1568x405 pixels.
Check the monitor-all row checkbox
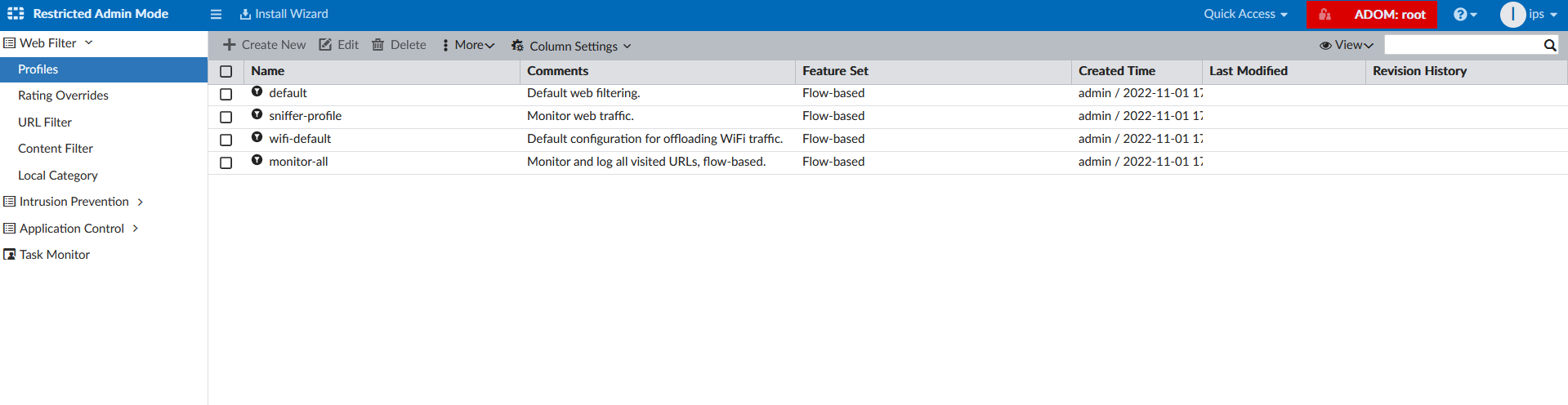(226, 163)
